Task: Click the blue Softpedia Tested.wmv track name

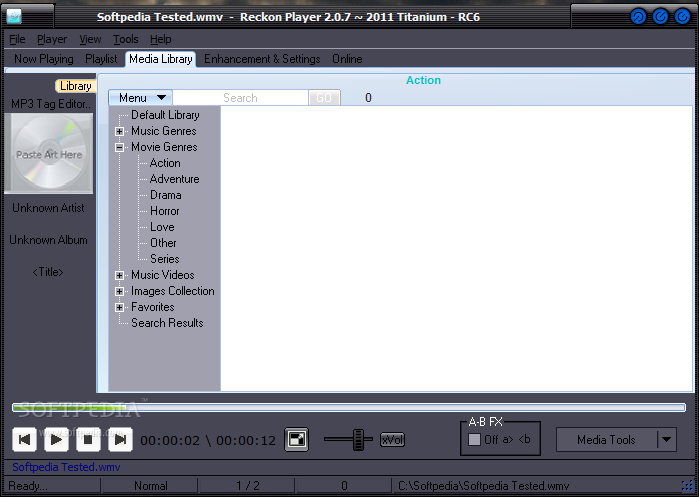Action: pos(66,467)
